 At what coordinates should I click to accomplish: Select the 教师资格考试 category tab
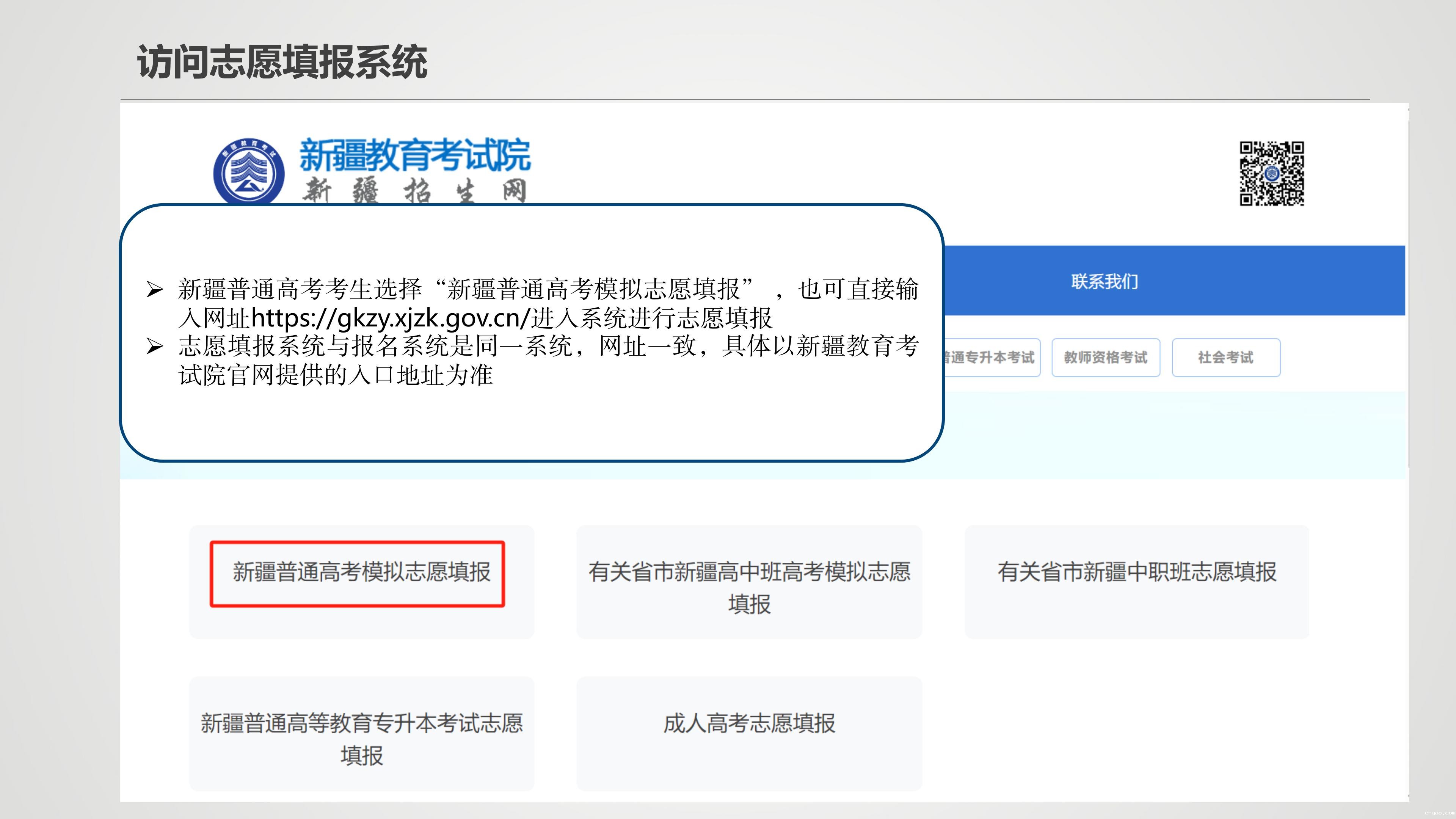[1106, 357]
